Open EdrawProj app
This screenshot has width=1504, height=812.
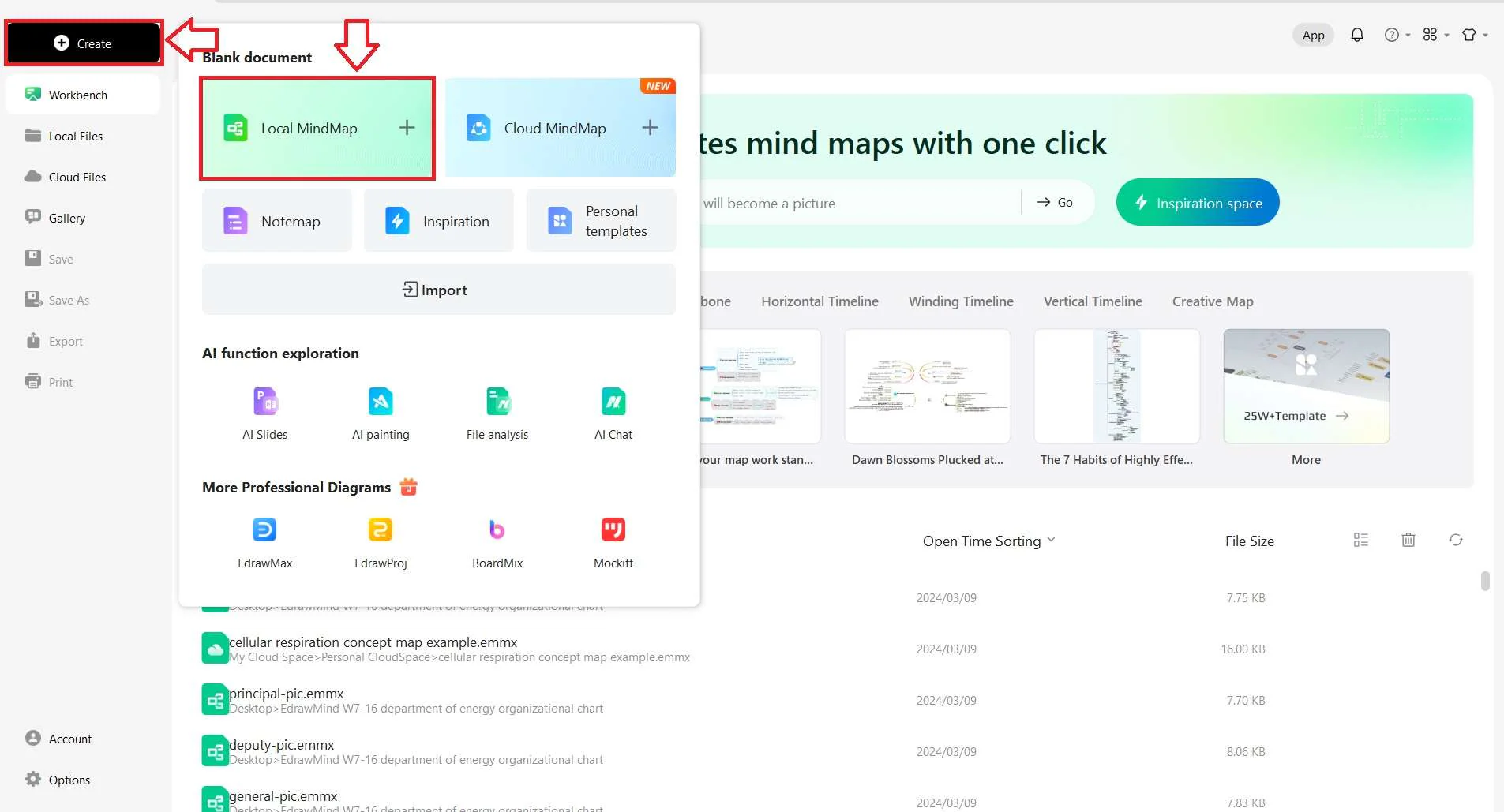pos(381,543)
